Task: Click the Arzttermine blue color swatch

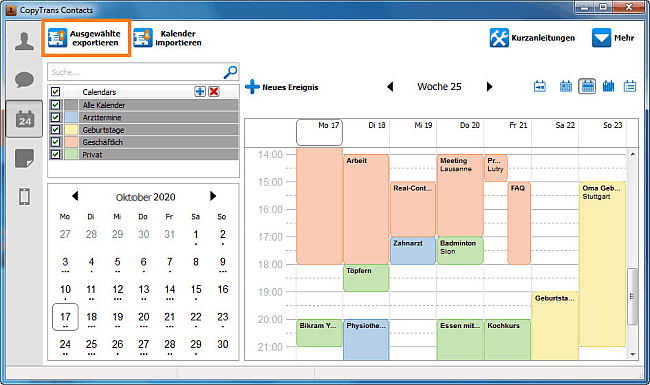Action: coord(71,117)
